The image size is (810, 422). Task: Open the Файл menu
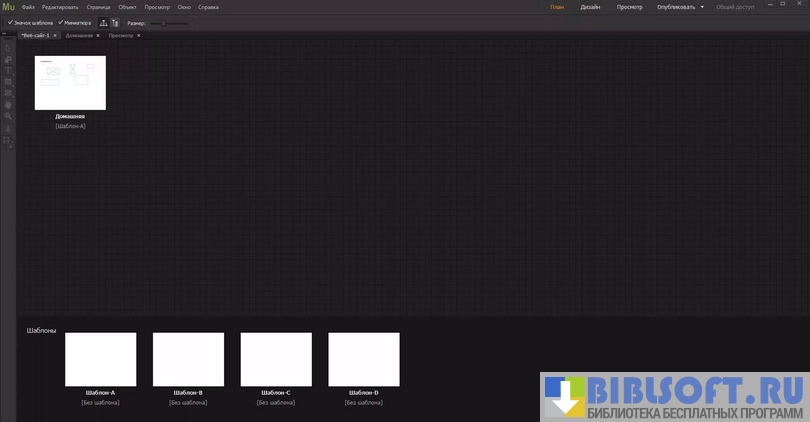(28, 7)
